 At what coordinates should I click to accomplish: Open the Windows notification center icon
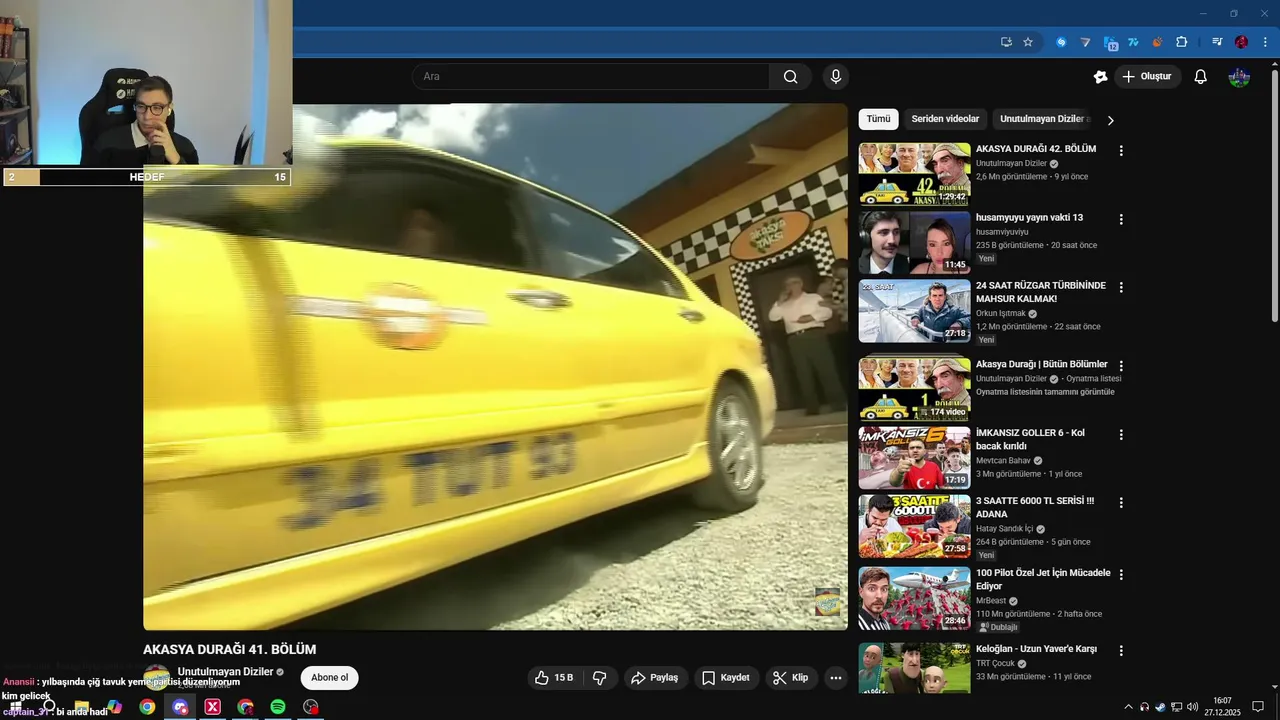(x=1258, y=707)
